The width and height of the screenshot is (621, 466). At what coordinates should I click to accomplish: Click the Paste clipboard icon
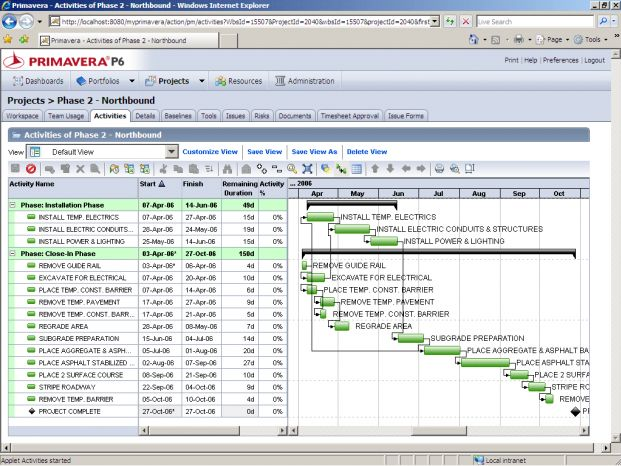[x=194, y=169]
